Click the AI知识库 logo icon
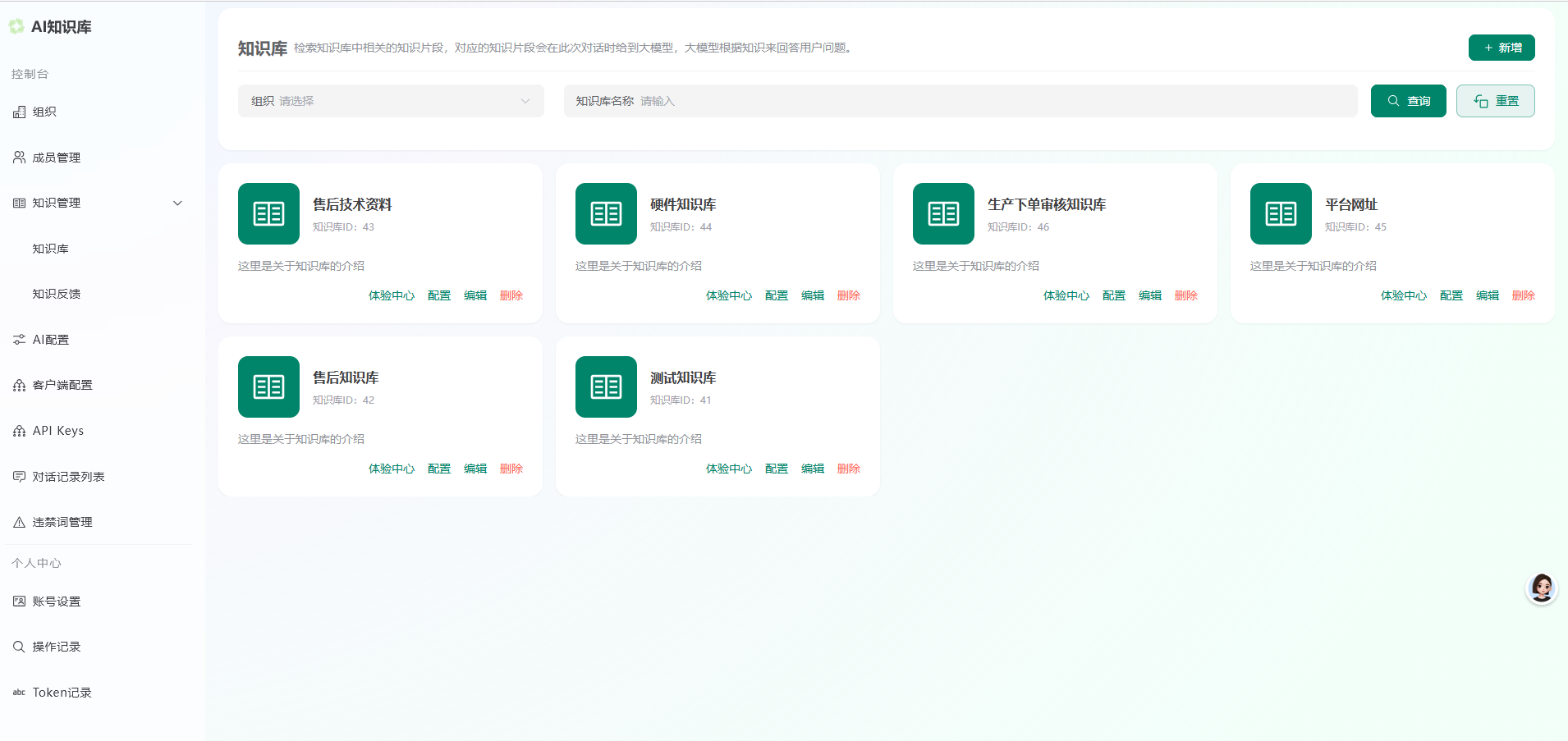Viewport: 1568px width, 741px height. [16, 27]
